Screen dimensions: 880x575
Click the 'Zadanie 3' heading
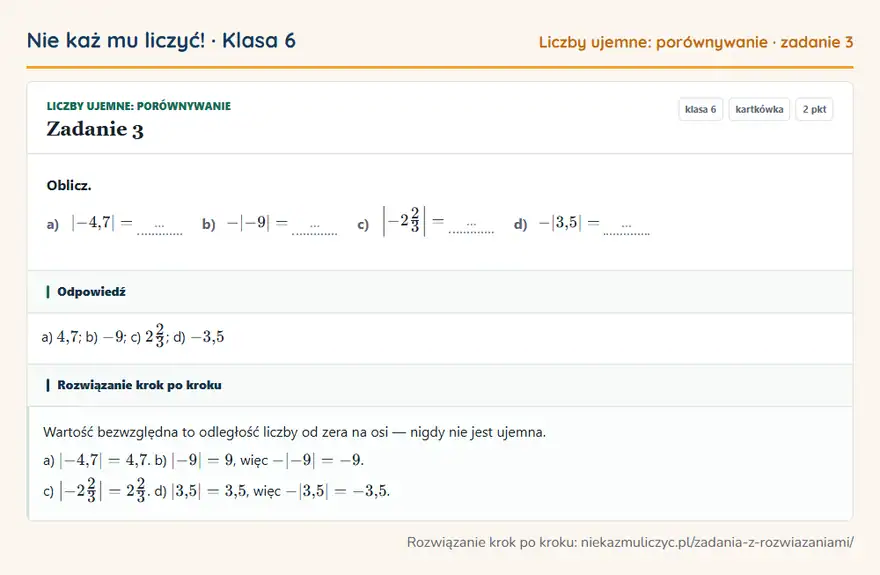[95, 130]
